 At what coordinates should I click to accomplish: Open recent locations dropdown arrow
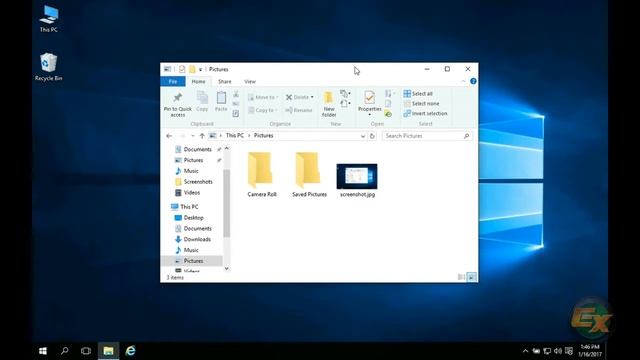click(193, 136)
